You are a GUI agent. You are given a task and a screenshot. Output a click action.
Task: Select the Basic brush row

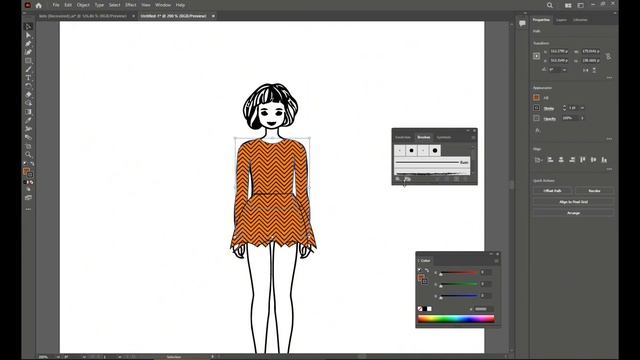(432, 162)
